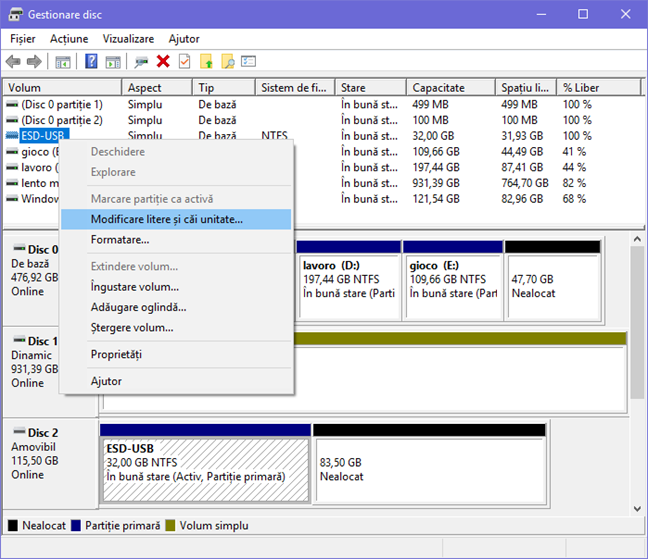Open the Fișier menu
The width and height of the screenshot is (648, 559).
(x=22, y=38)
